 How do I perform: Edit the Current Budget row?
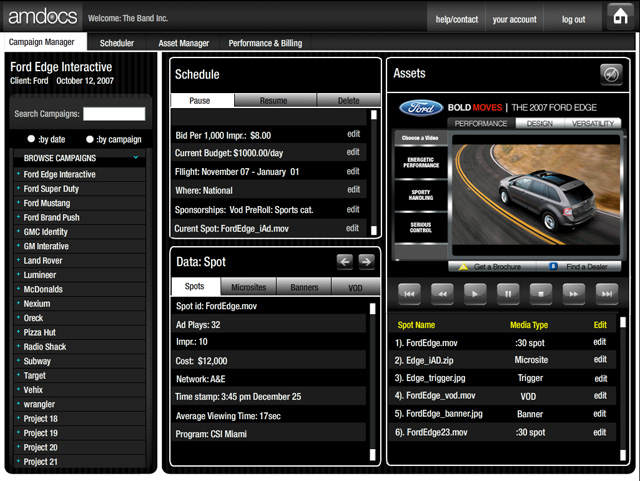[x=353, y=152]
